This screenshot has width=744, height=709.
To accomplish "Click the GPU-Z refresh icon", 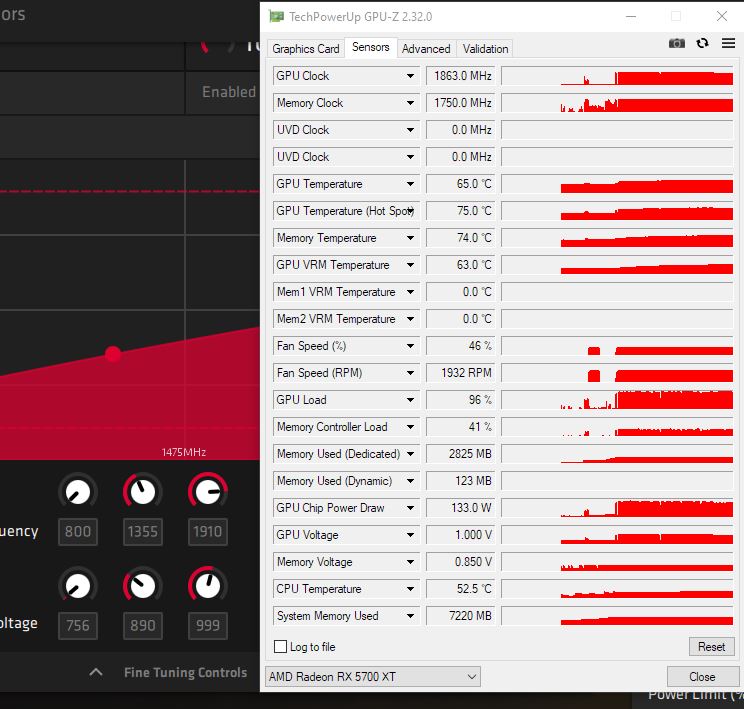I will (702, 43).
